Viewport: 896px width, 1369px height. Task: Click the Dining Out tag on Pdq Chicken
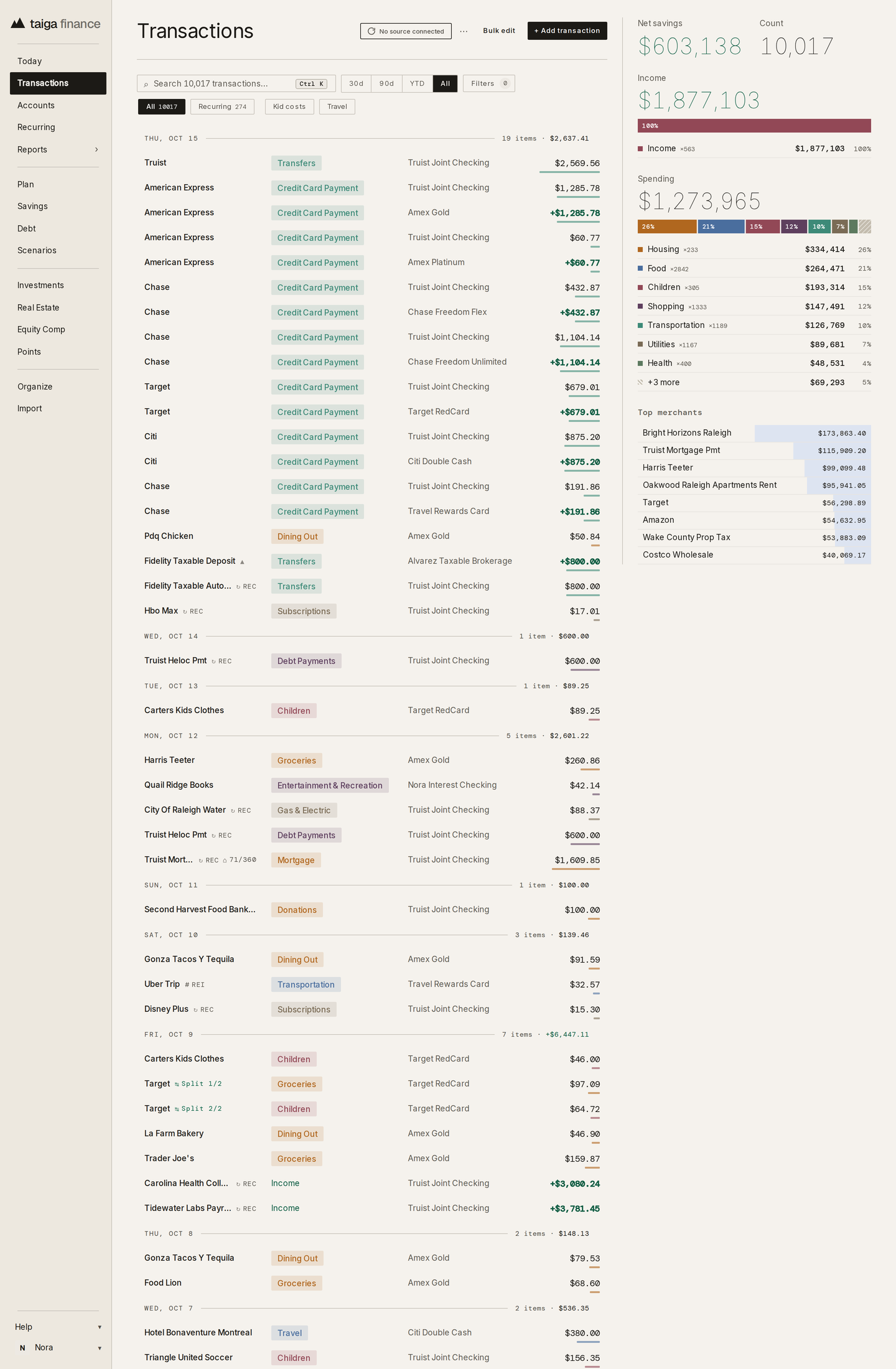(x=297, y=537)
